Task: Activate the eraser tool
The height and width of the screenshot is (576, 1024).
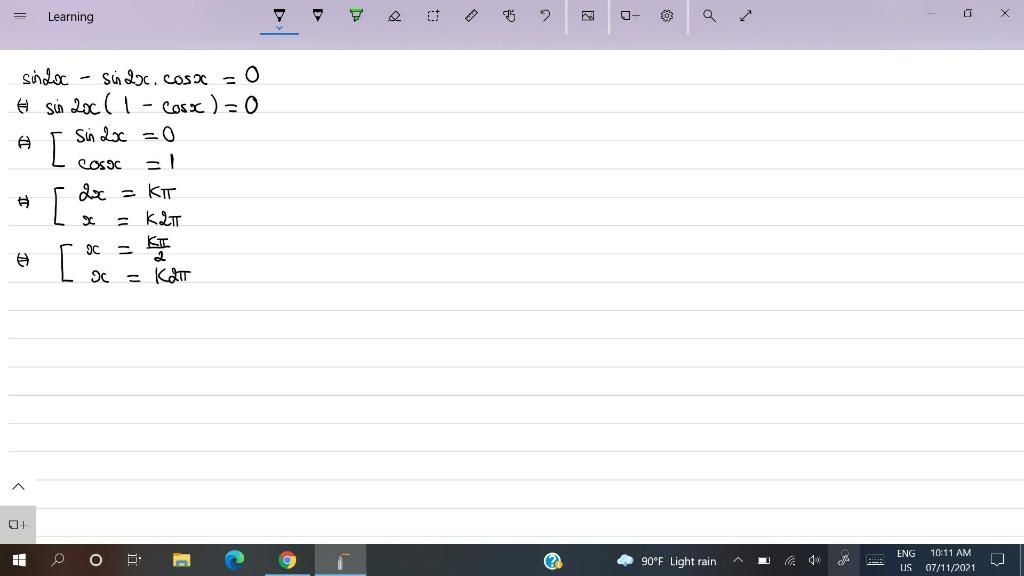Action: [x=394, y=16]
